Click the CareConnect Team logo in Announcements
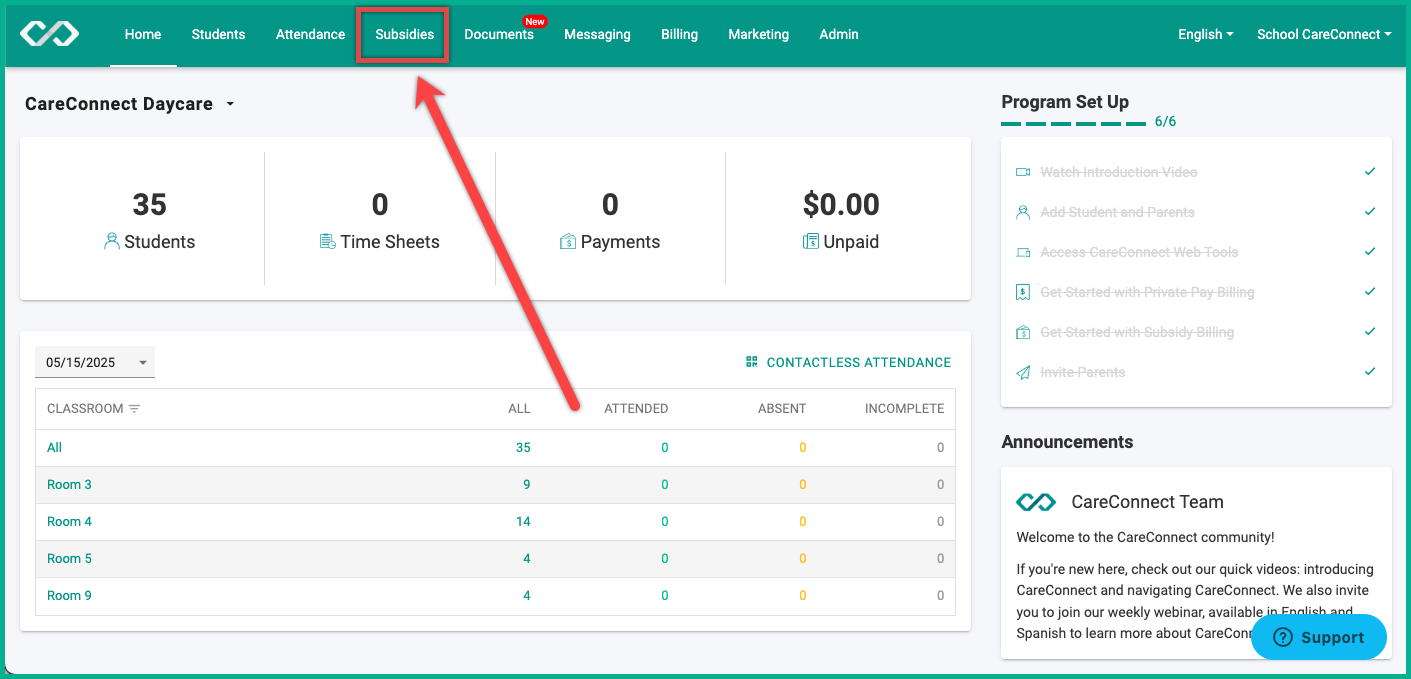 [x=1036, y=502]
